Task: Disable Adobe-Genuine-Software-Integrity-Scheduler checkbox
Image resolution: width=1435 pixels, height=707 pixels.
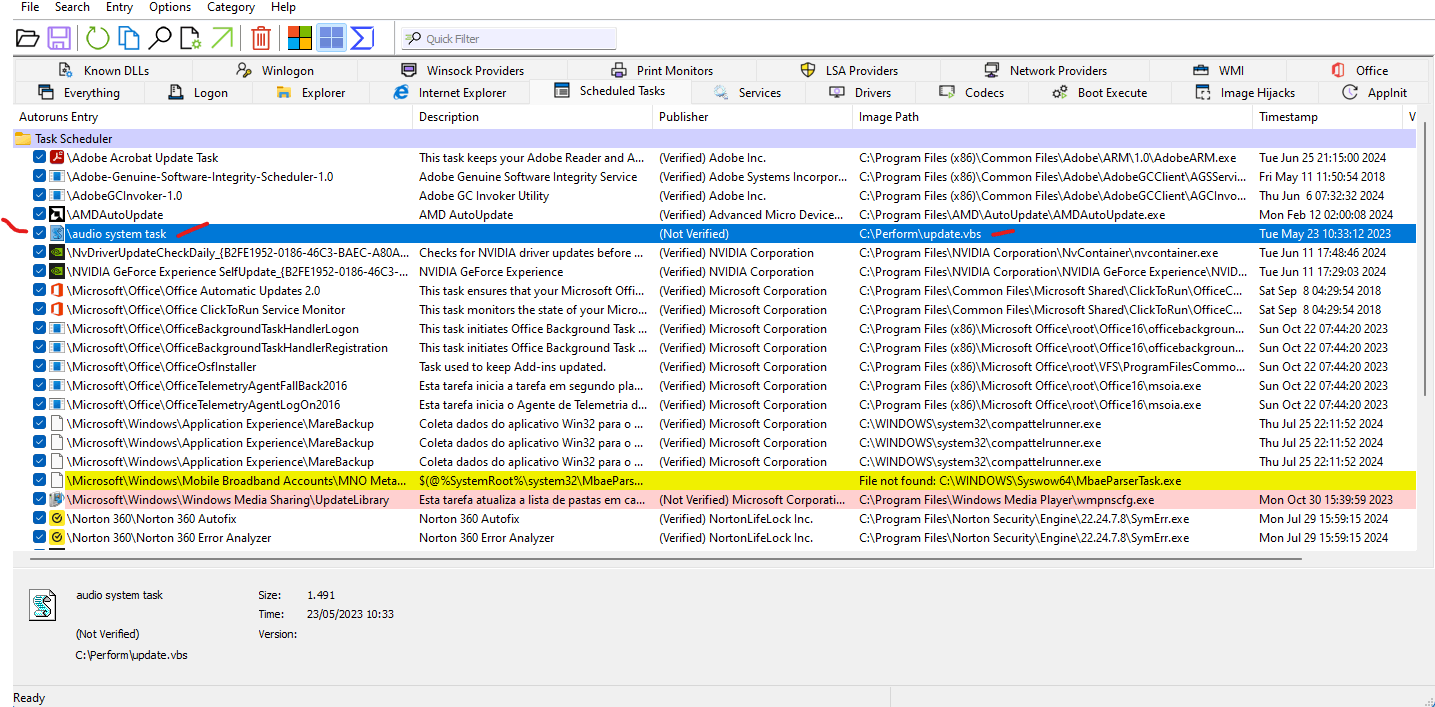Action: pos(39,177)
